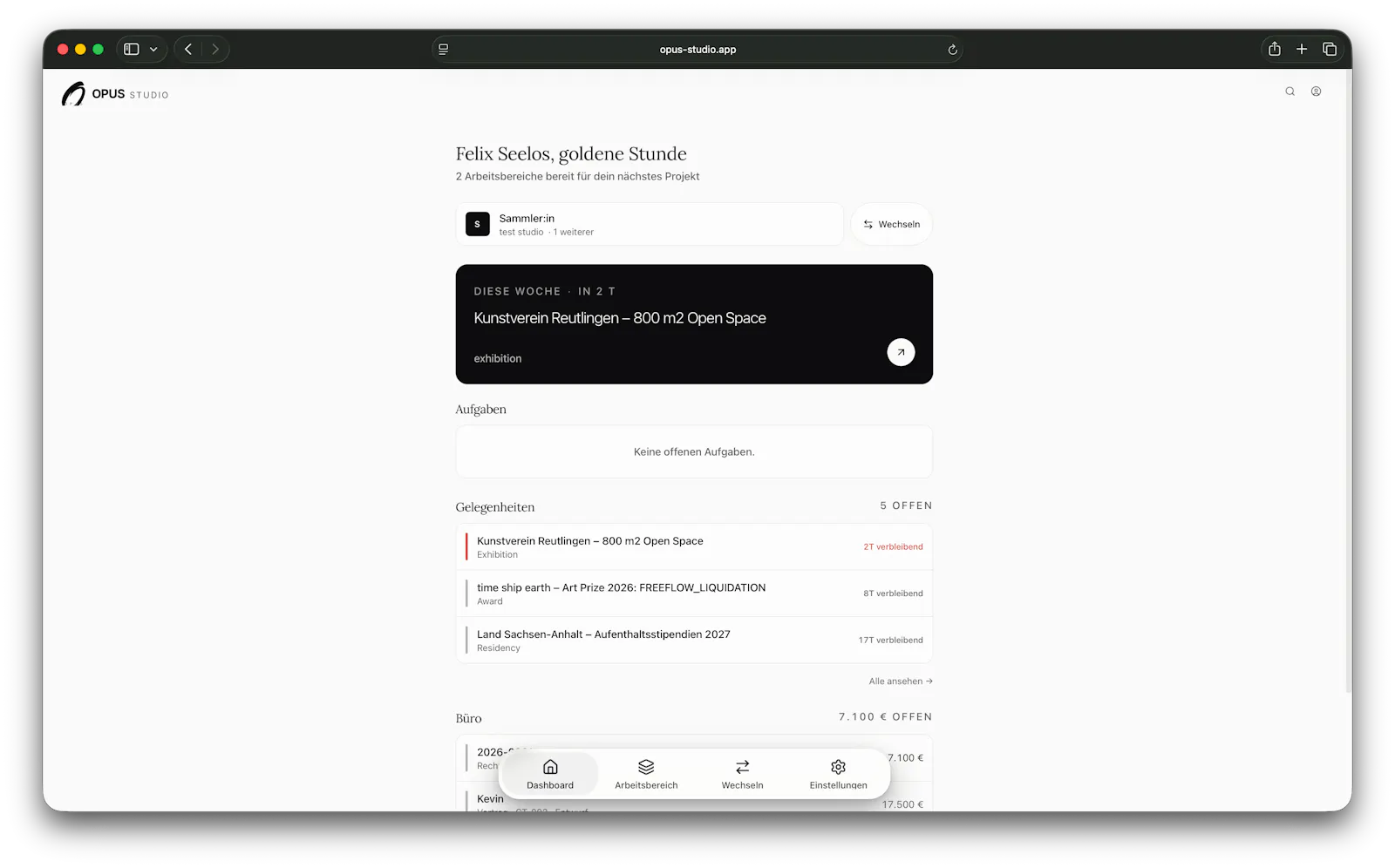Open the Opus Studio logo home link
1395x868 pixels.
coord(115,93)
